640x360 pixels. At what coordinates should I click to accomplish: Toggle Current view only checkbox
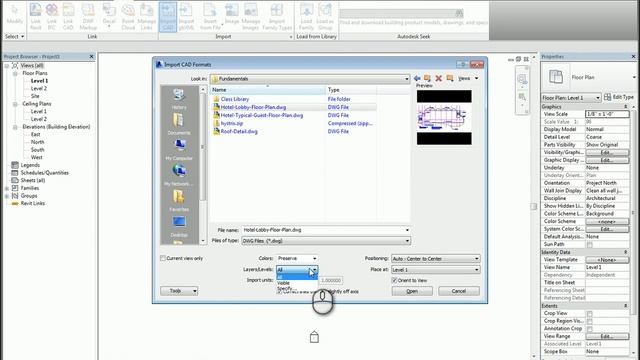coord(163,258)
